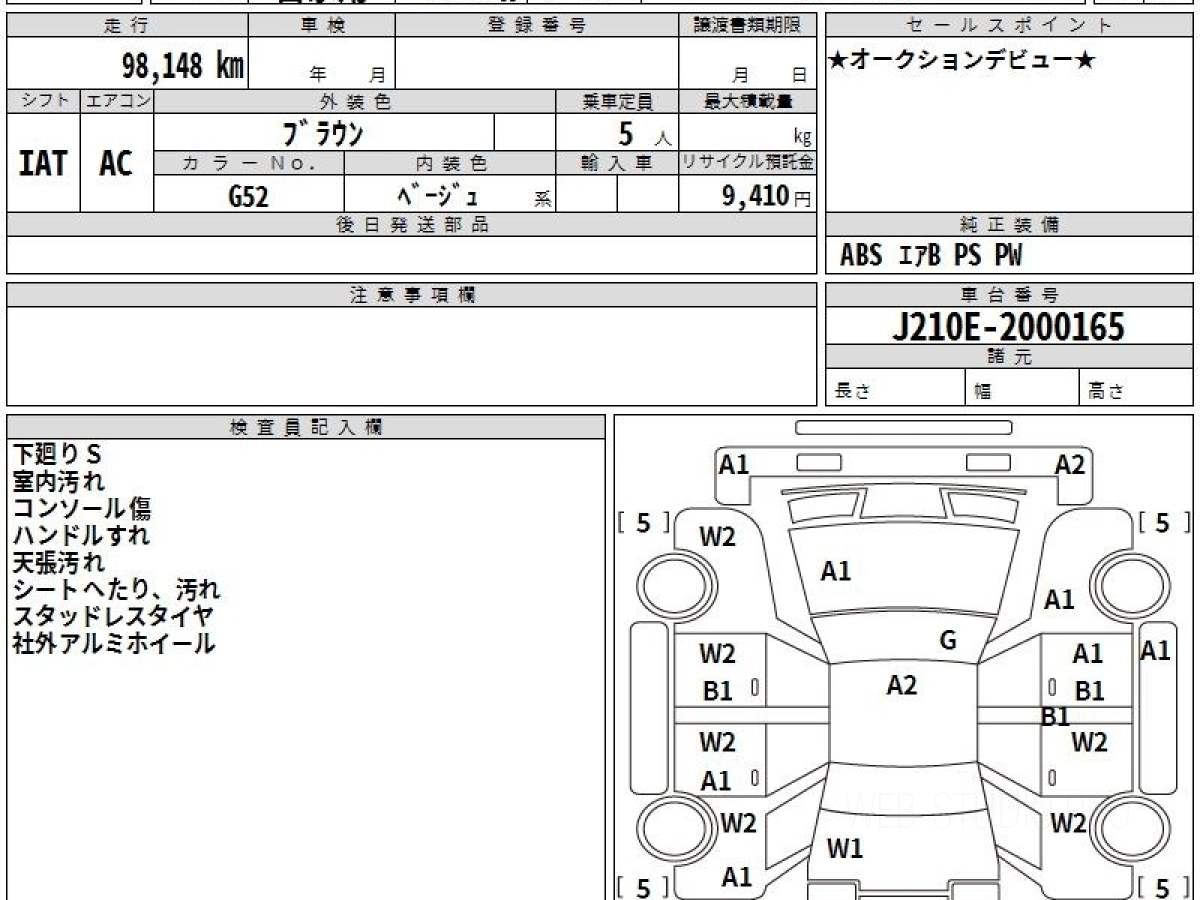Select the inspector note コンソール傷
The image size is (1200, 900).
tap(82, 508)
